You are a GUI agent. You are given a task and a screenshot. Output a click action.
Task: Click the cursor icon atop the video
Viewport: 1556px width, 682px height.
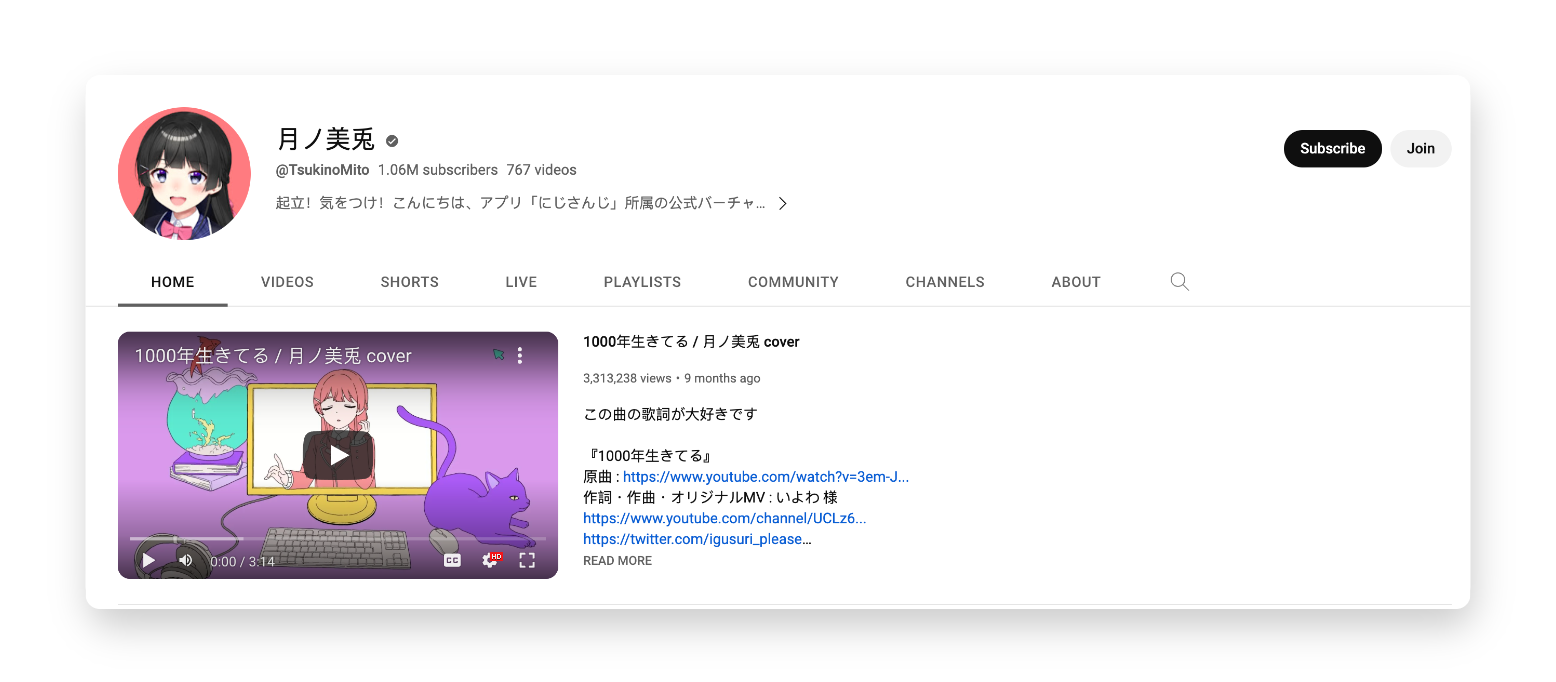[x=498, y=354]
